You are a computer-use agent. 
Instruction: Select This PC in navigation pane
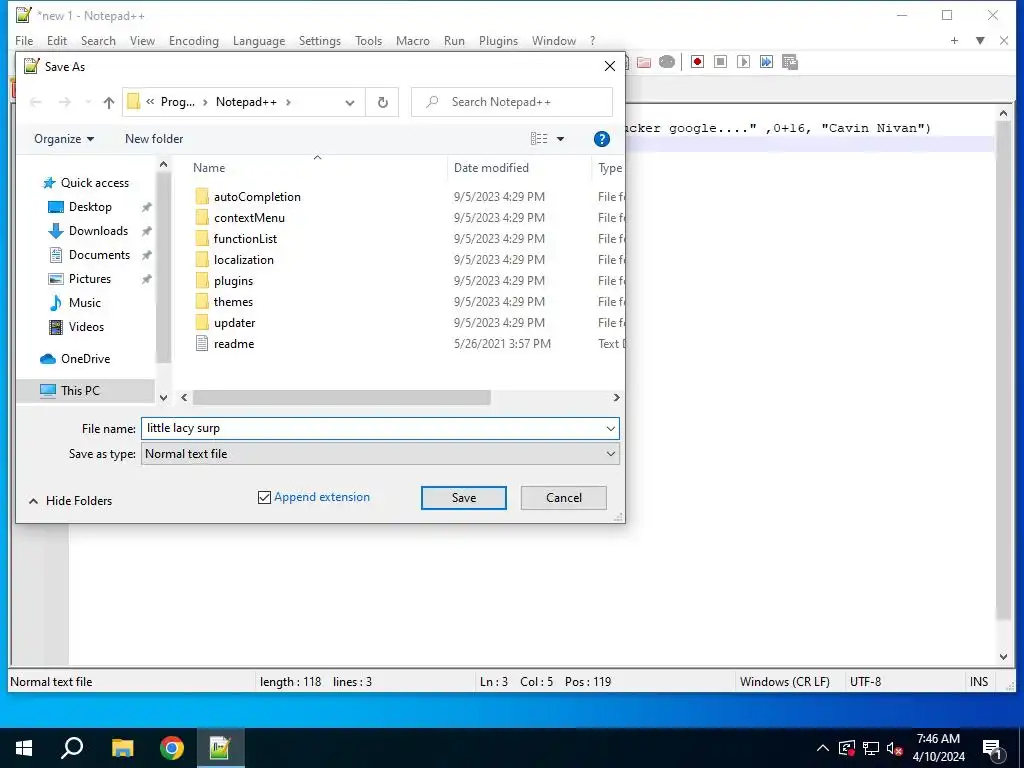[80, 391]
